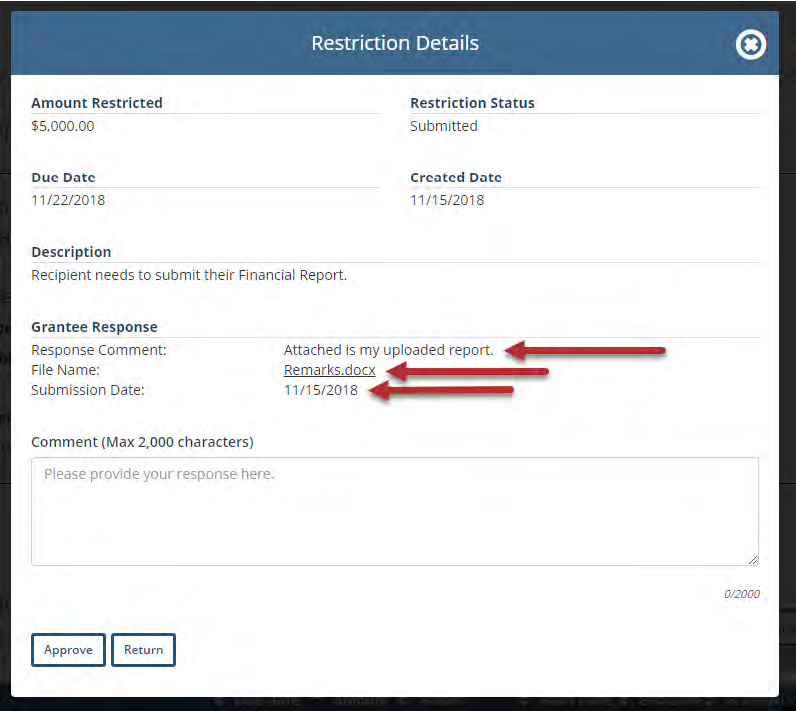This screenshot has height=711, width=796.
Task: Click the Submitted status value
Action: tap(443, 126)
